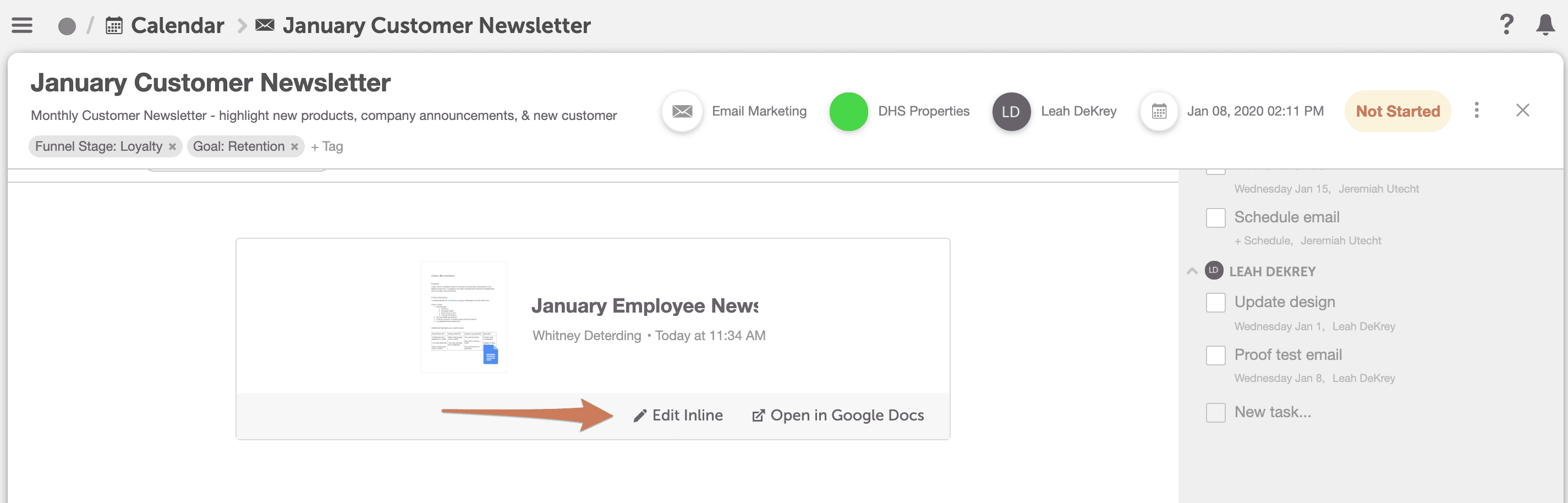The width and height of the screenshot is (1568, 503).
Task: Go to Calendar in the breadcrumb
Action: point(177,25)
